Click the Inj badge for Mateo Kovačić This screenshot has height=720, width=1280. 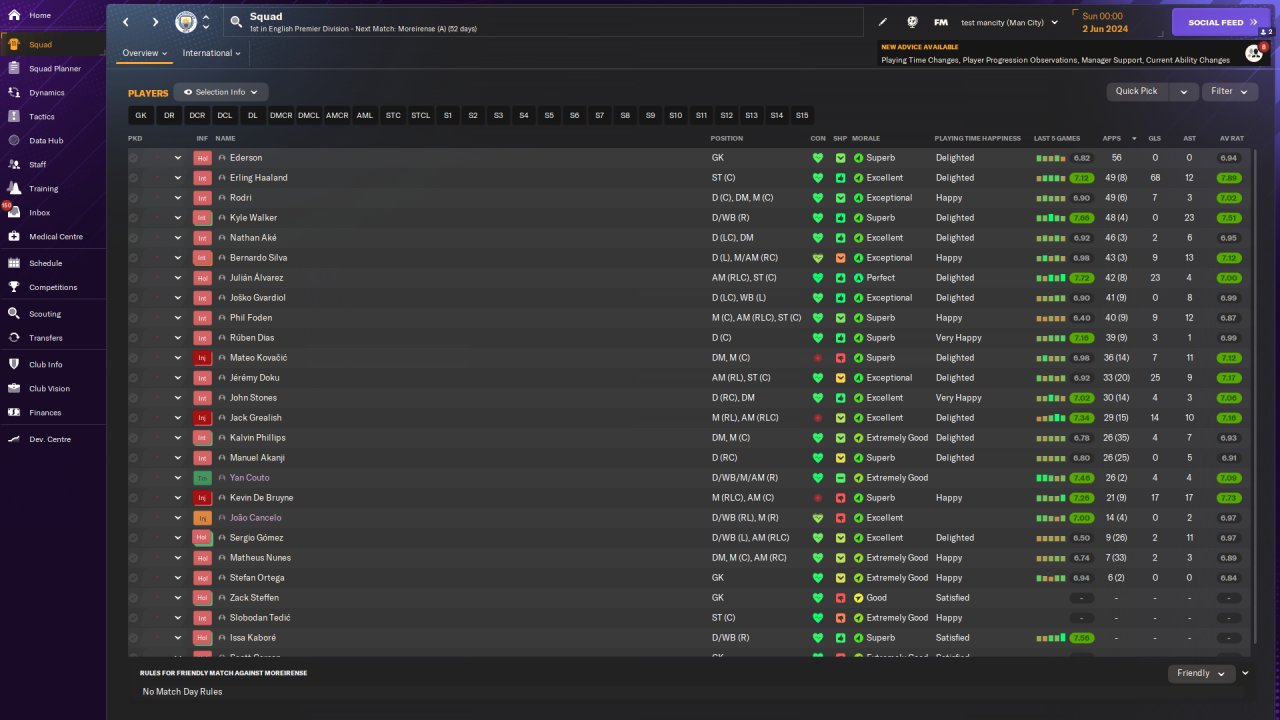click(x=203, y=358)
